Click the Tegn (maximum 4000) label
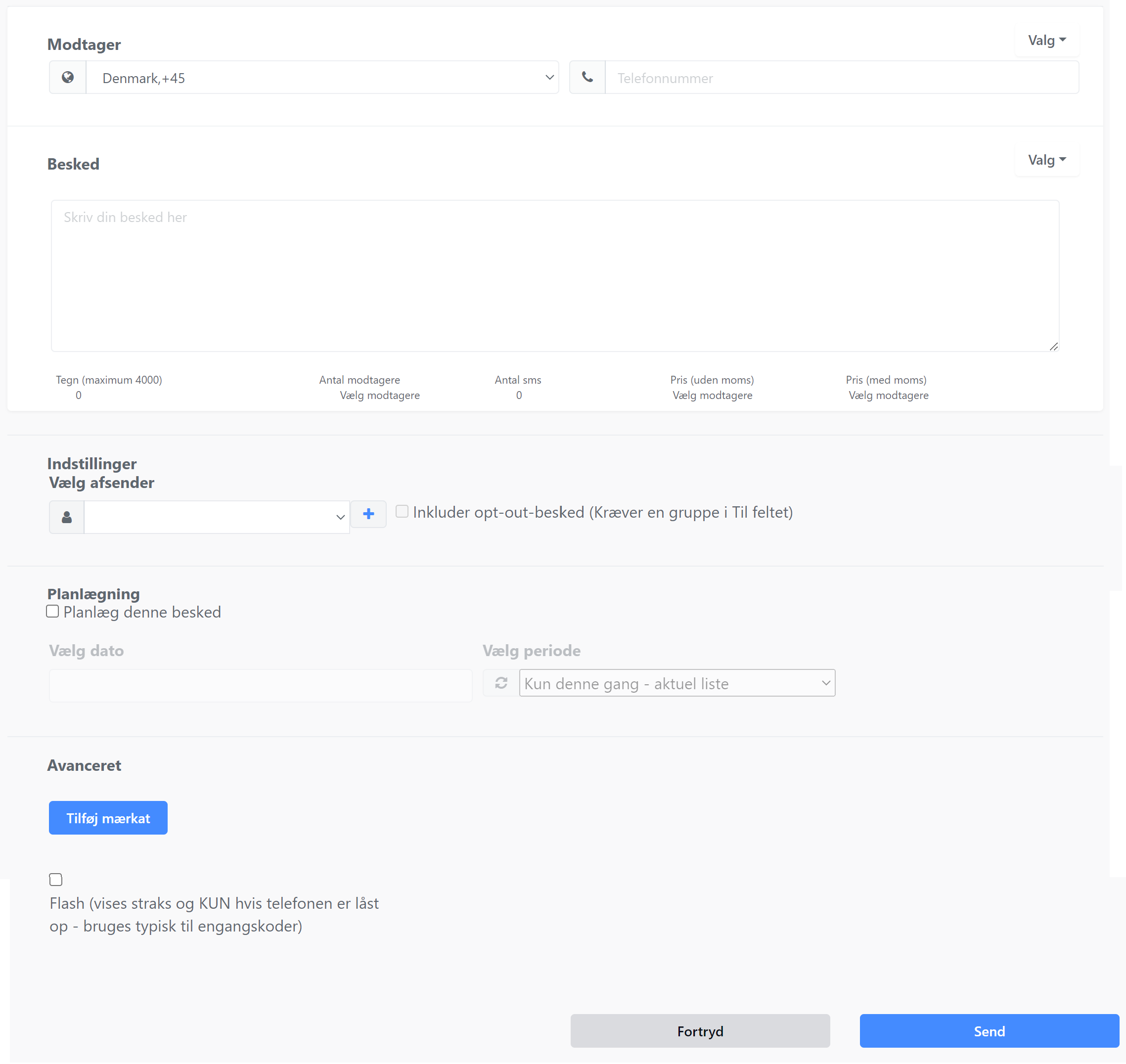This screenshot has width=1126, height=1064. (x=109, y=380)
